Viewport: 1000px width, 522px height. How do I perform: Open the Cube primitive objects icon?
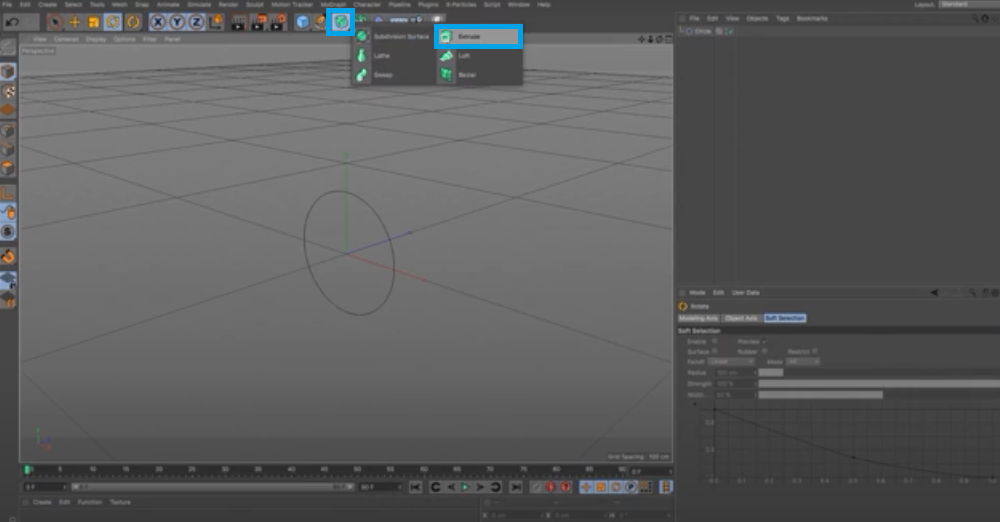(302, 22)
